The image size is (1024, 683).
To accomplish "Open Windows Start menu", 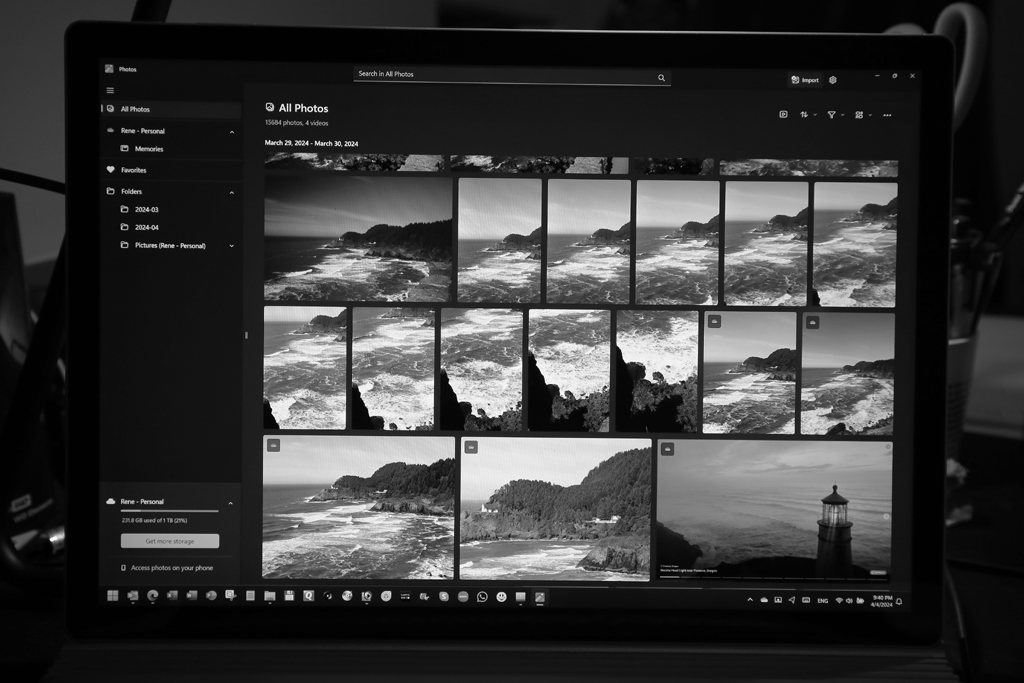I will tap(112, 595).
